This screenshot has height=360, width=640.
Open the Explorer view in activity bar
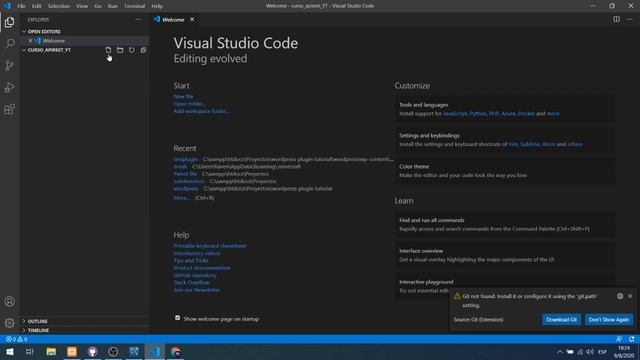[9, 22]
